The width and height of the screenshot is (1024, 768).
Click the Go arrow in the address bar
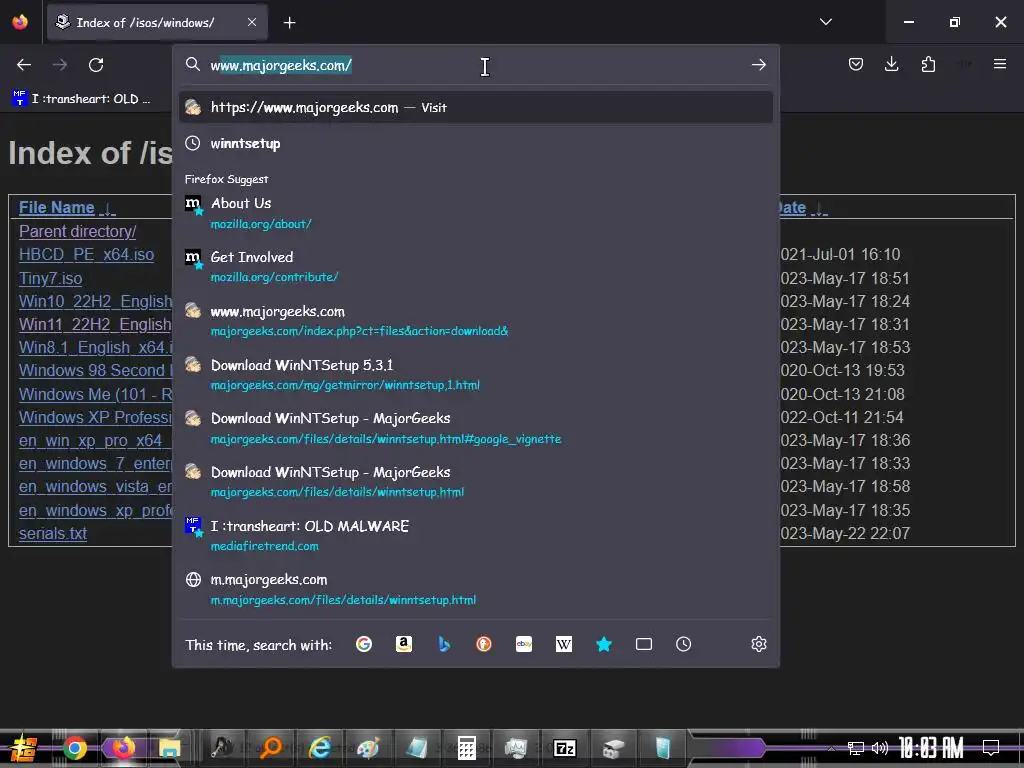pyautogui.click(x=758, y=65)
